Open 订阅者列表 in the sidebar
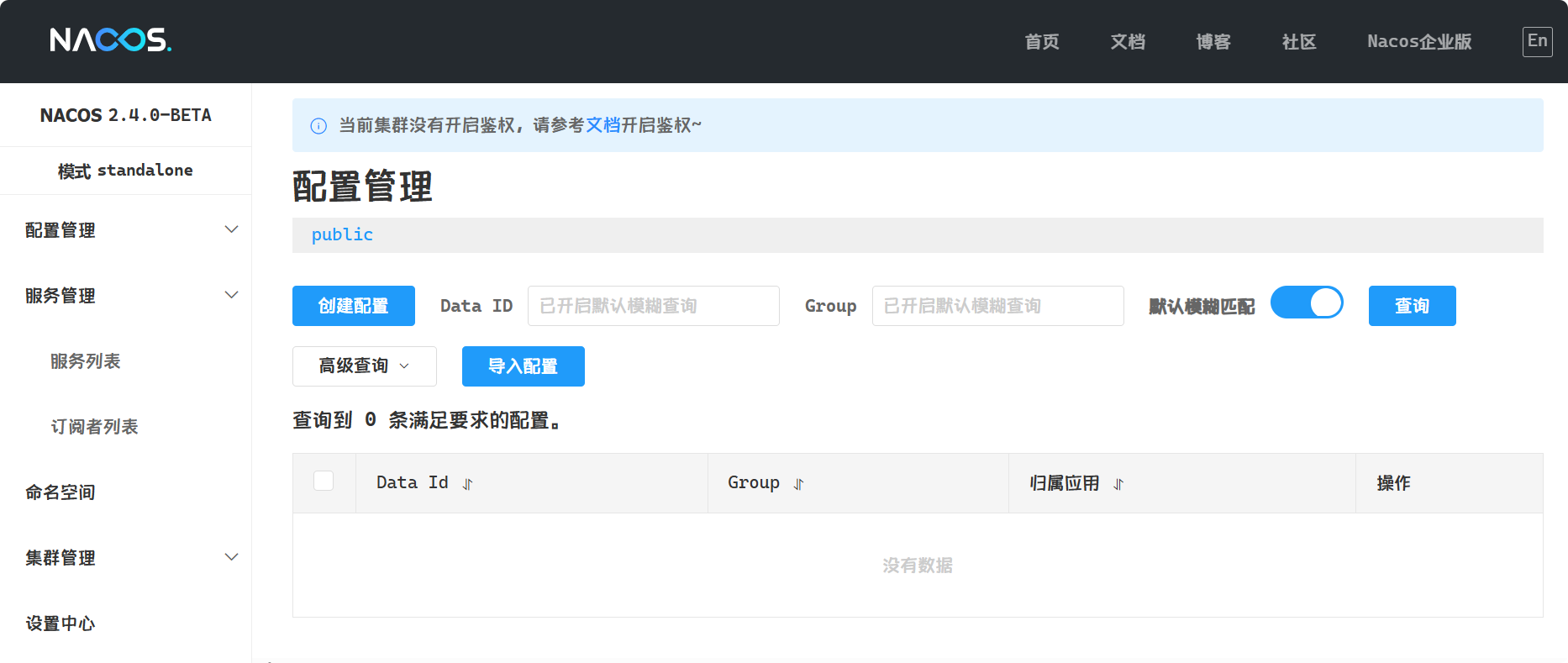This screenshot has height=663, width=1568. click(94, 427)
